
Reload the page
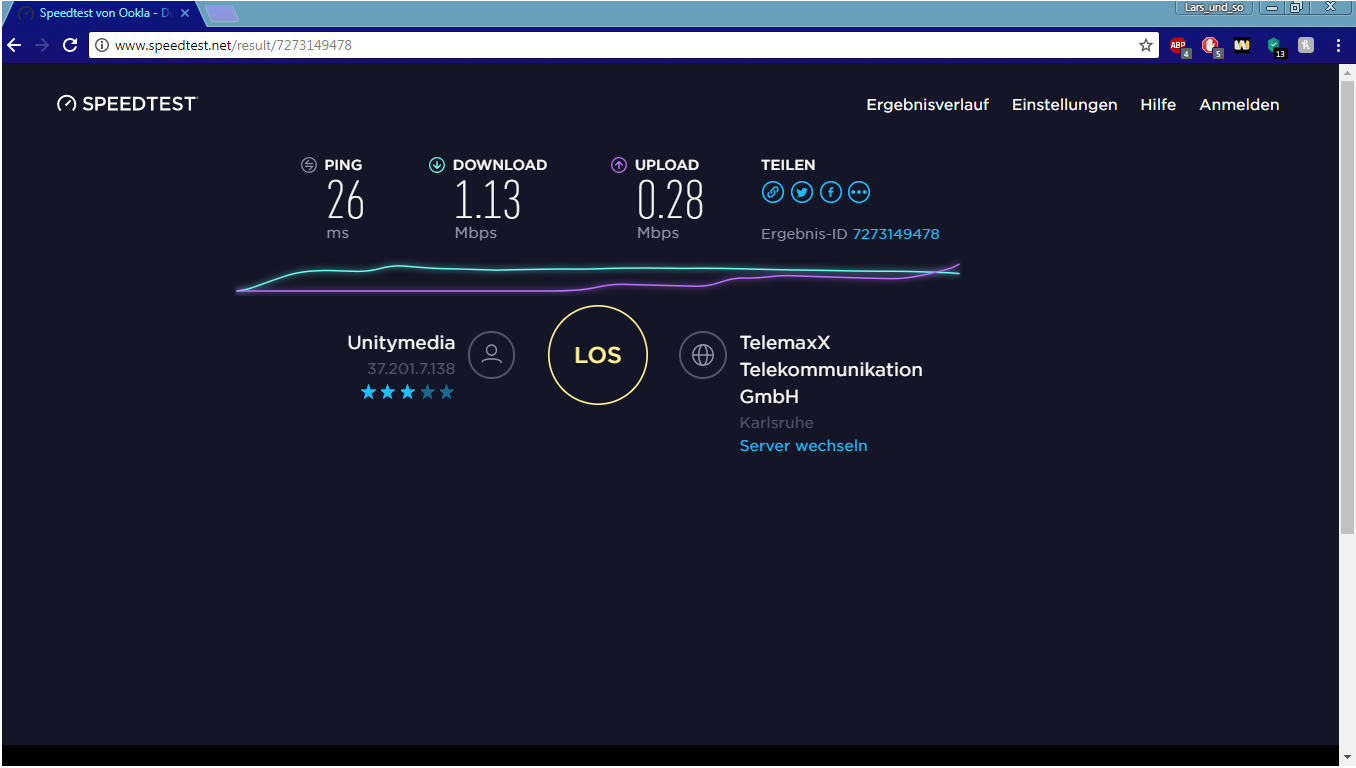coord(70,45)
